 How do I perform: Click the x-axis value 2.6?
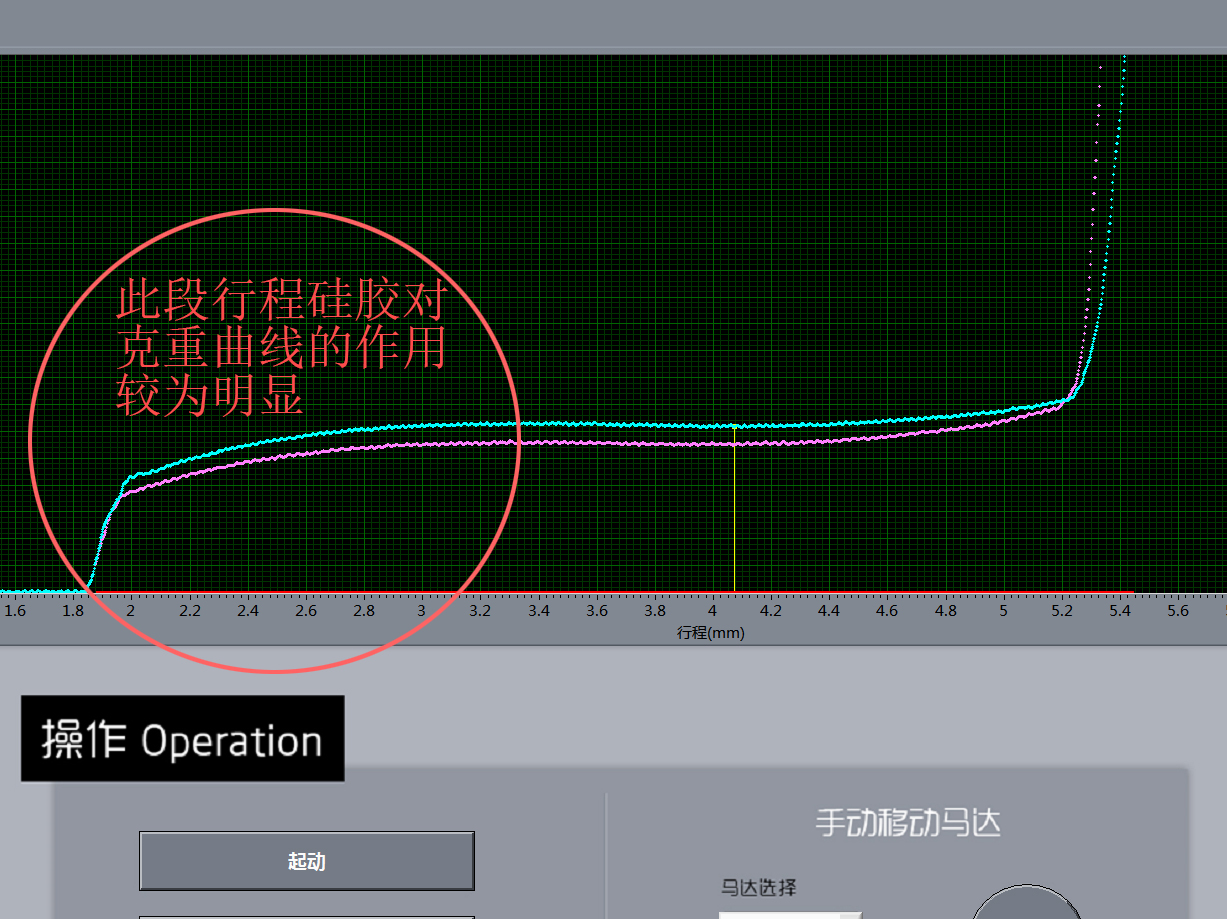305,610
